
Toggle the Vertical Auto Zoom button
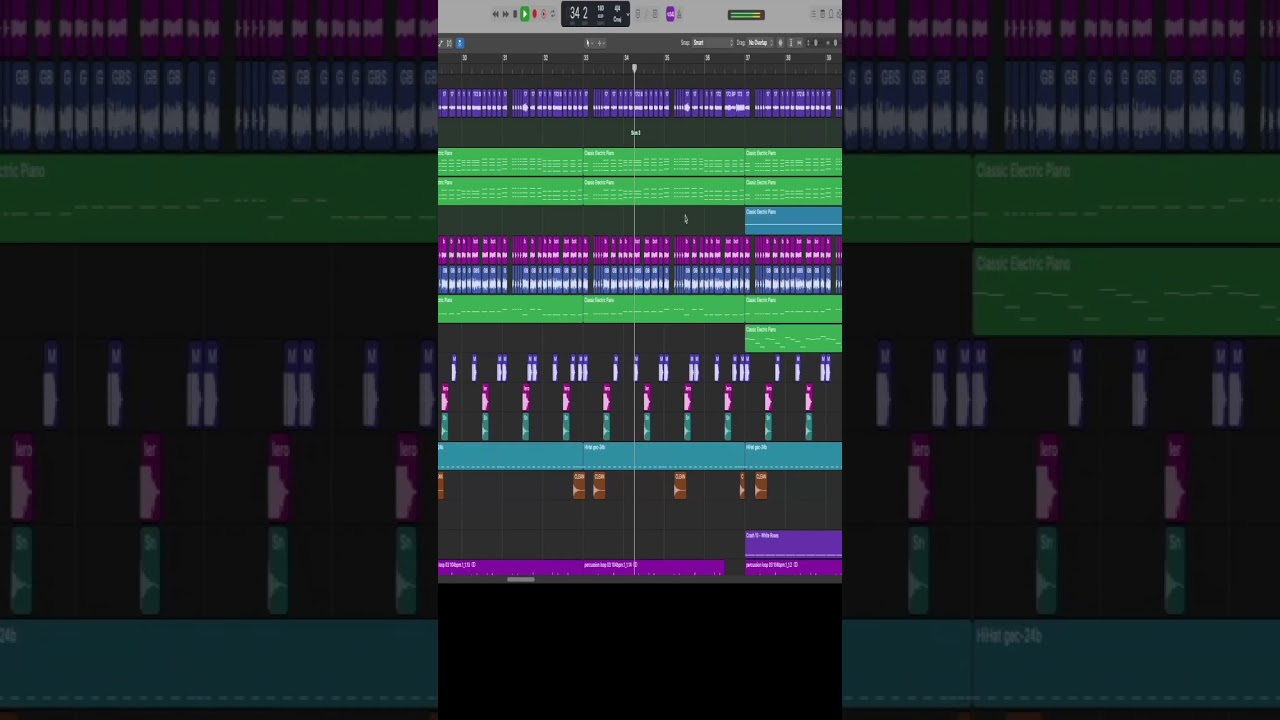791,43
